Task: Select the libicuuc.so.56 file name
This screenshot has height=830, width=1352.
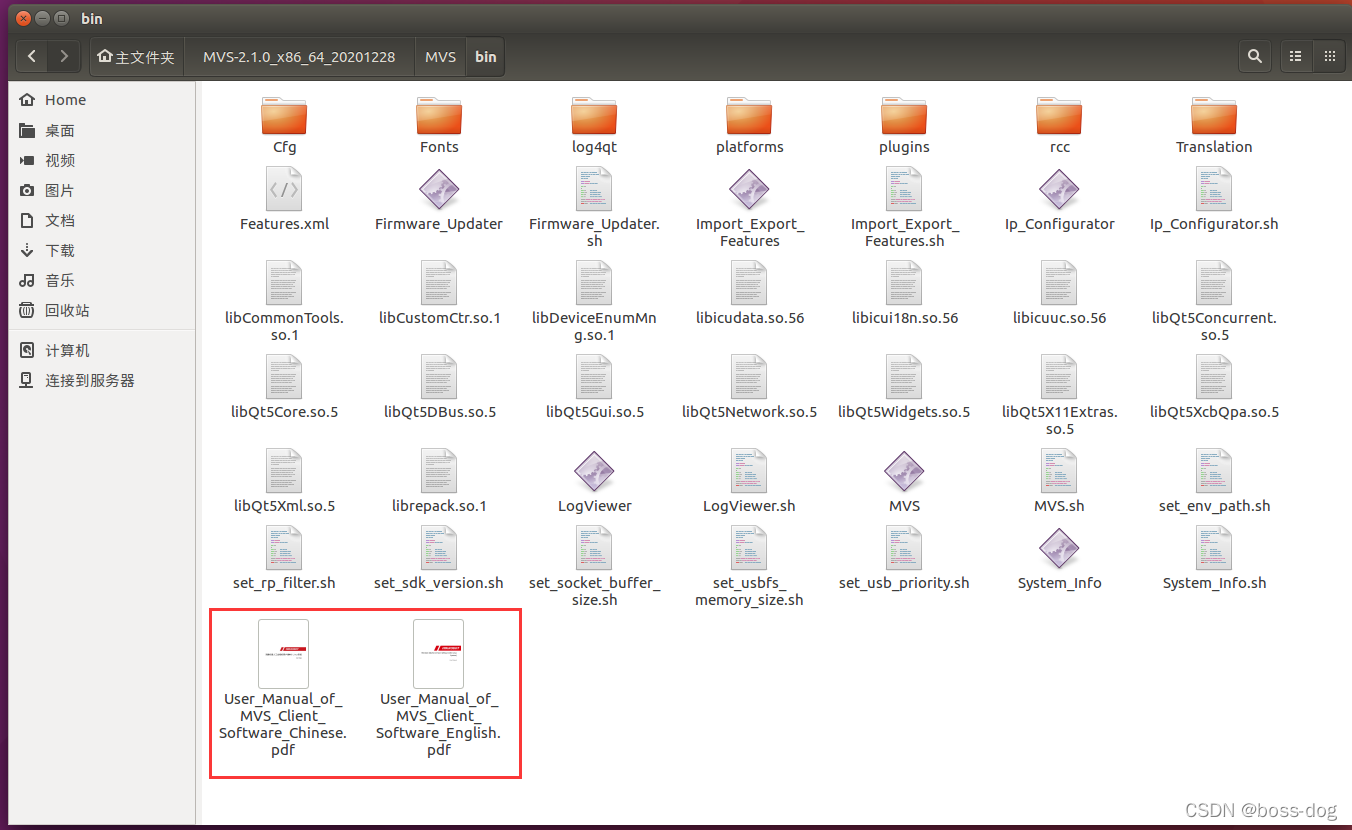Action: click(1059, 318)
